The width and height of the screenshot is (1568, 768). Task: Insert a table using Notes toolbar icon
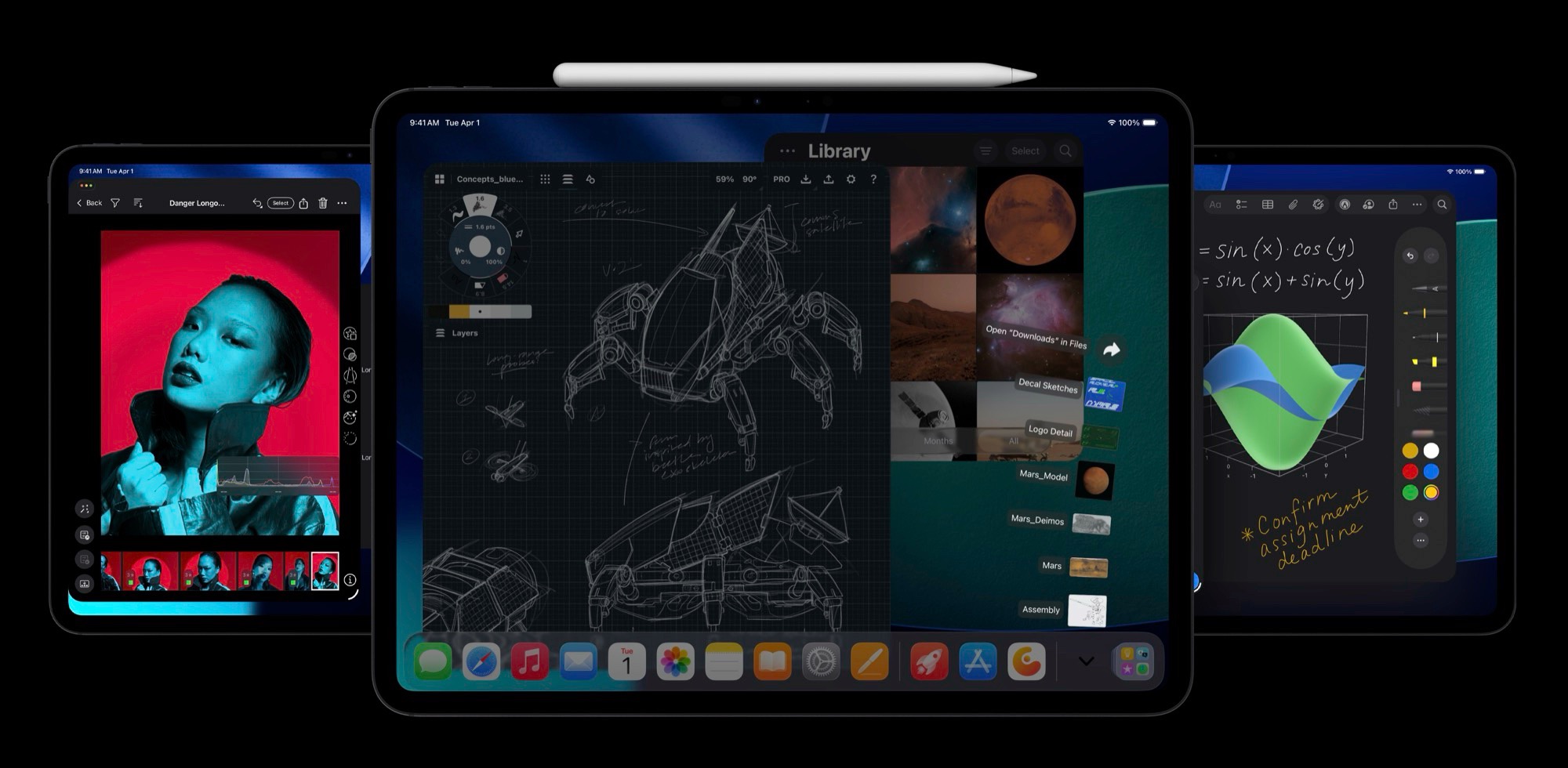tap(1267, 205)
